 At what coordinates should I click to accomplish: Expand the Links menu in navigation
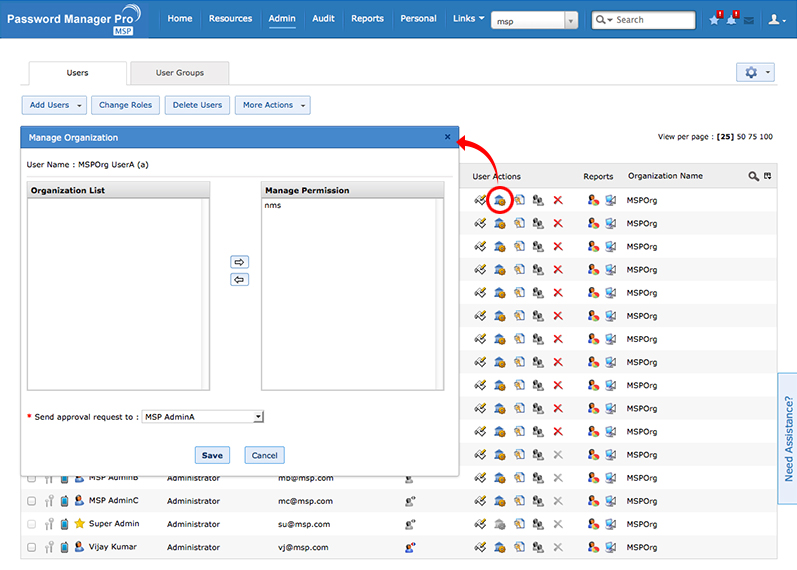(x=468, y=18)
